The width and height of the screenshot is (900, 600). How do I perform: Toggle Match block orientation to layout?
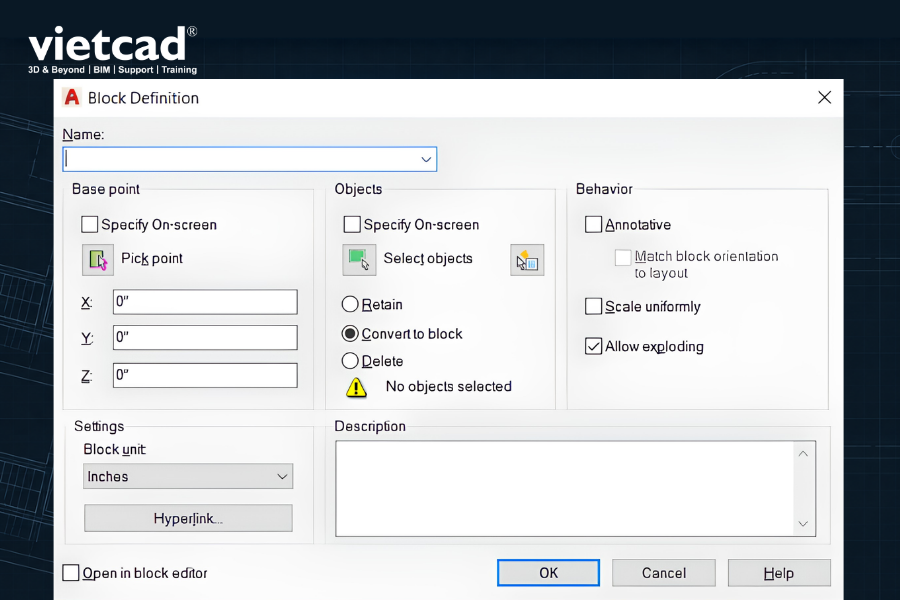coord(623,257)
